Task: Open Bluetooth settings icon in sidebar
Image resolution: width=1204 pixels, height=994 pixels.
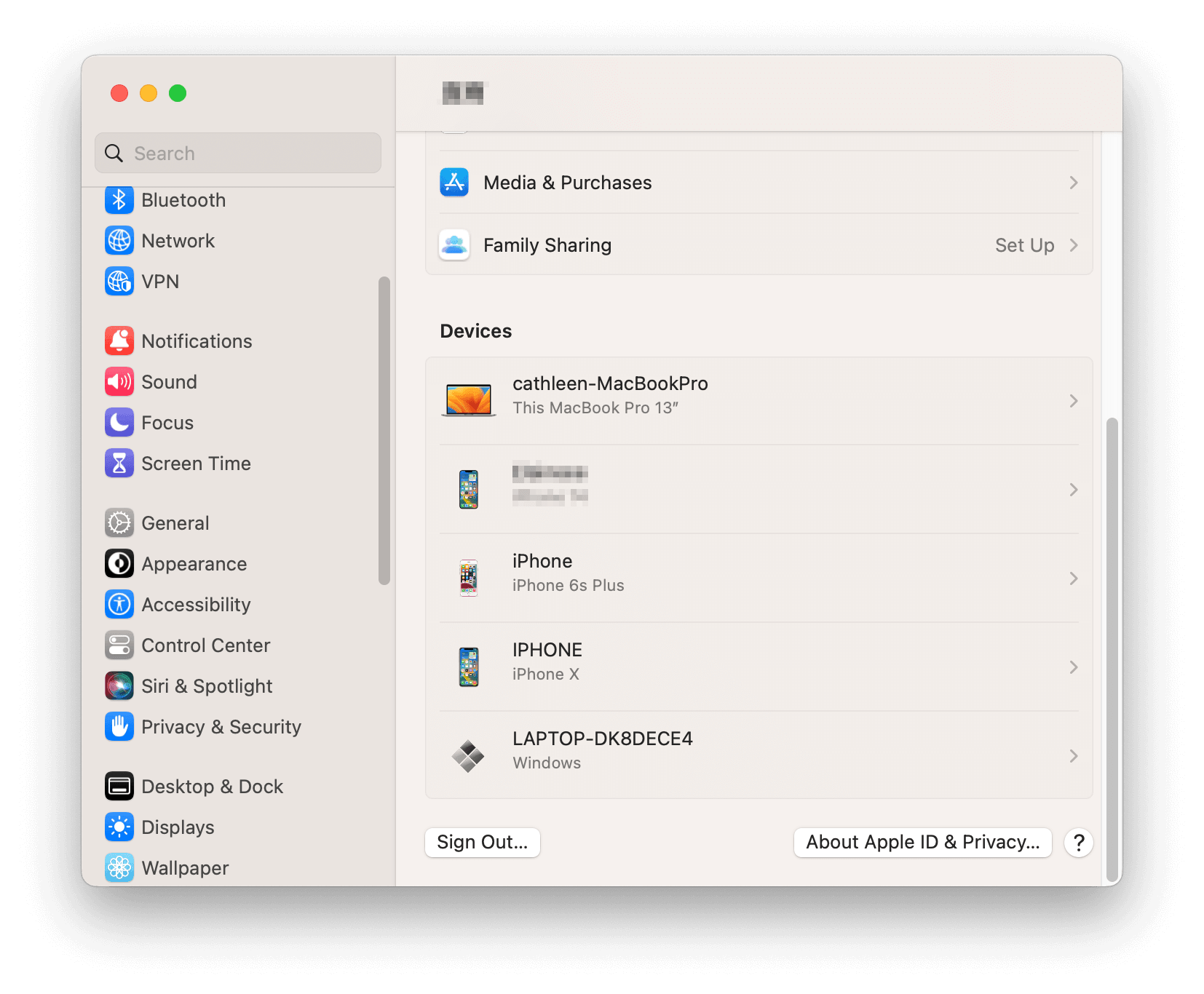Action: 119,200
